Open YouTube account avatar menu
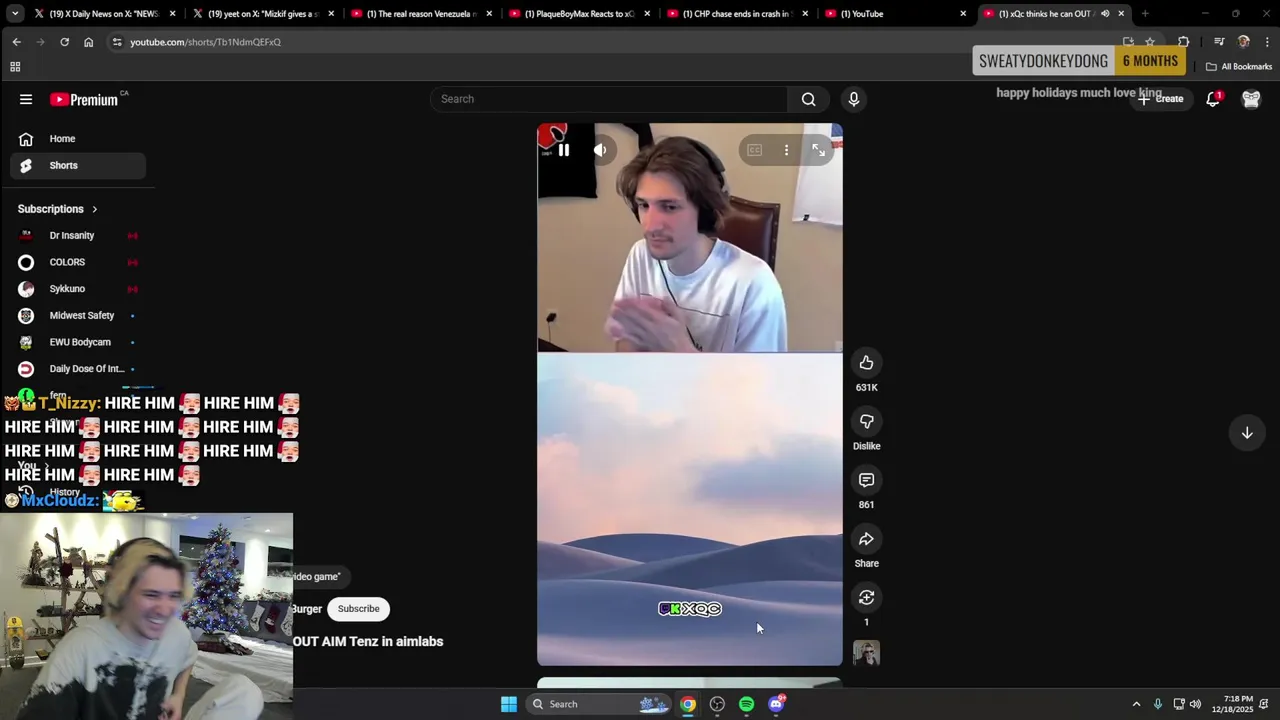 click(x=1251, y=99)
